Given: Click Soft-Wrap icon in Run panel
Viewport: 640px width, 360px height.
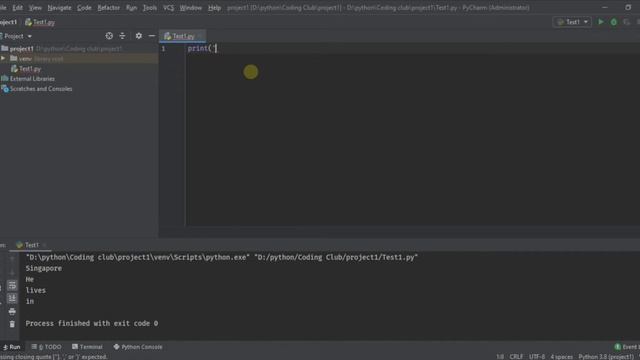Looking at the screenshot, I should (x=12, y=285).
